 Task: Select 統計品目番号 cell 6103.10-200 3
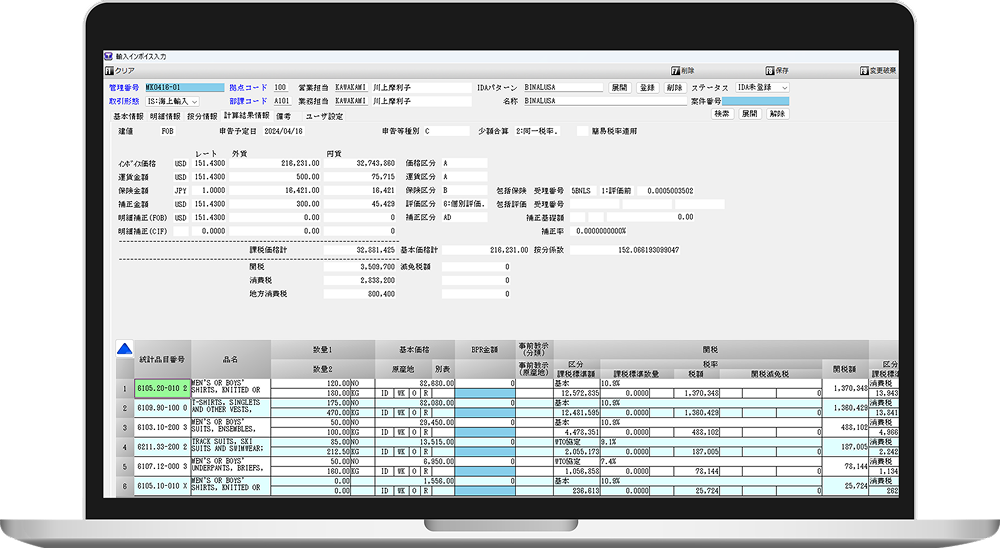pyautogui.click(x=162, y=427)
